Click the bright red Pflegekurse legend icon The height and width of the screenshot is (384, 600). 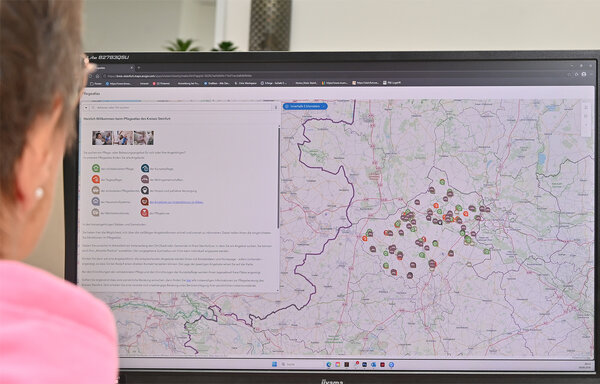(x=145, y=213)
